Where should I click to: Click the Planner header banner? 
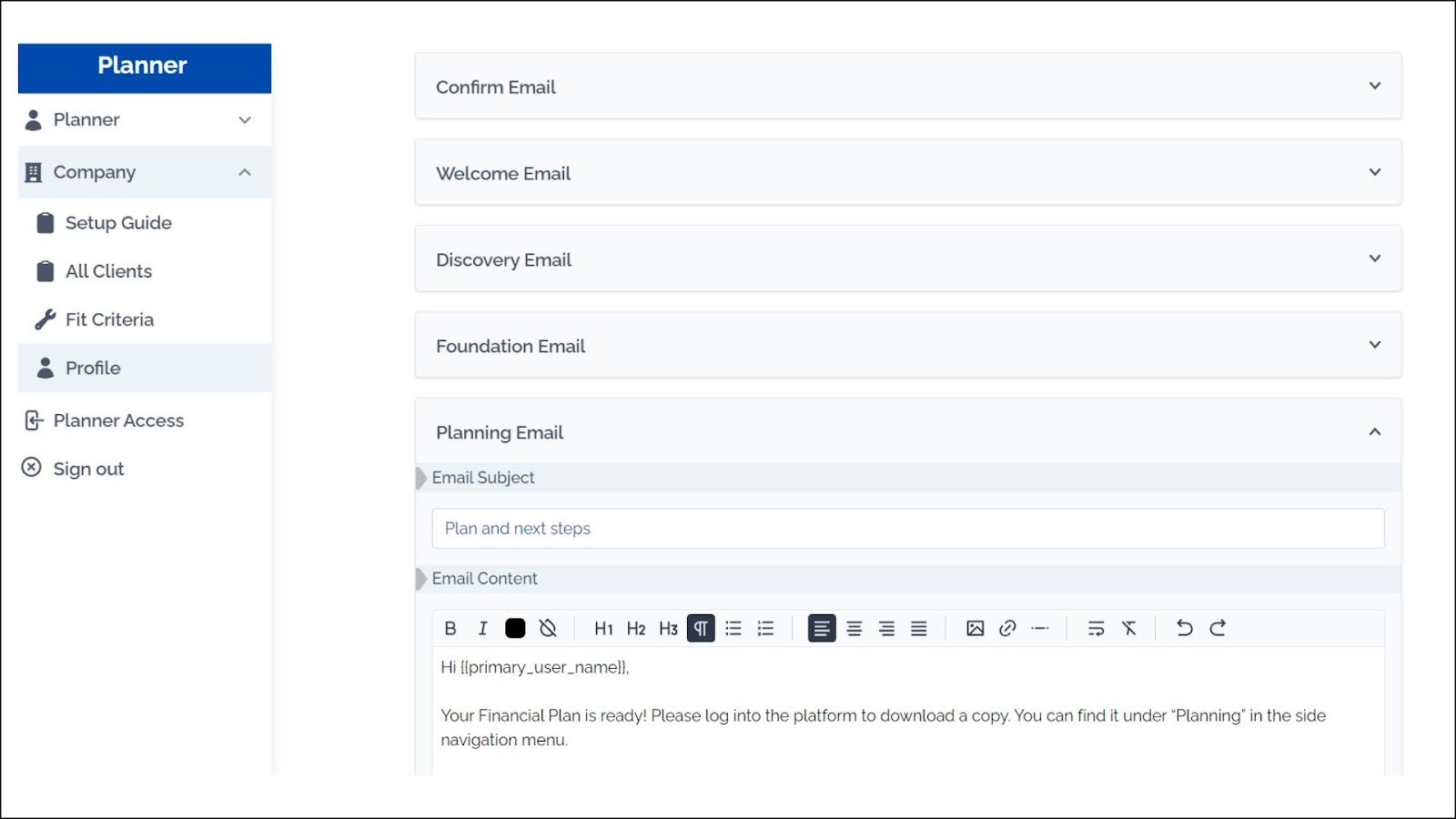(x=145, y=68)
